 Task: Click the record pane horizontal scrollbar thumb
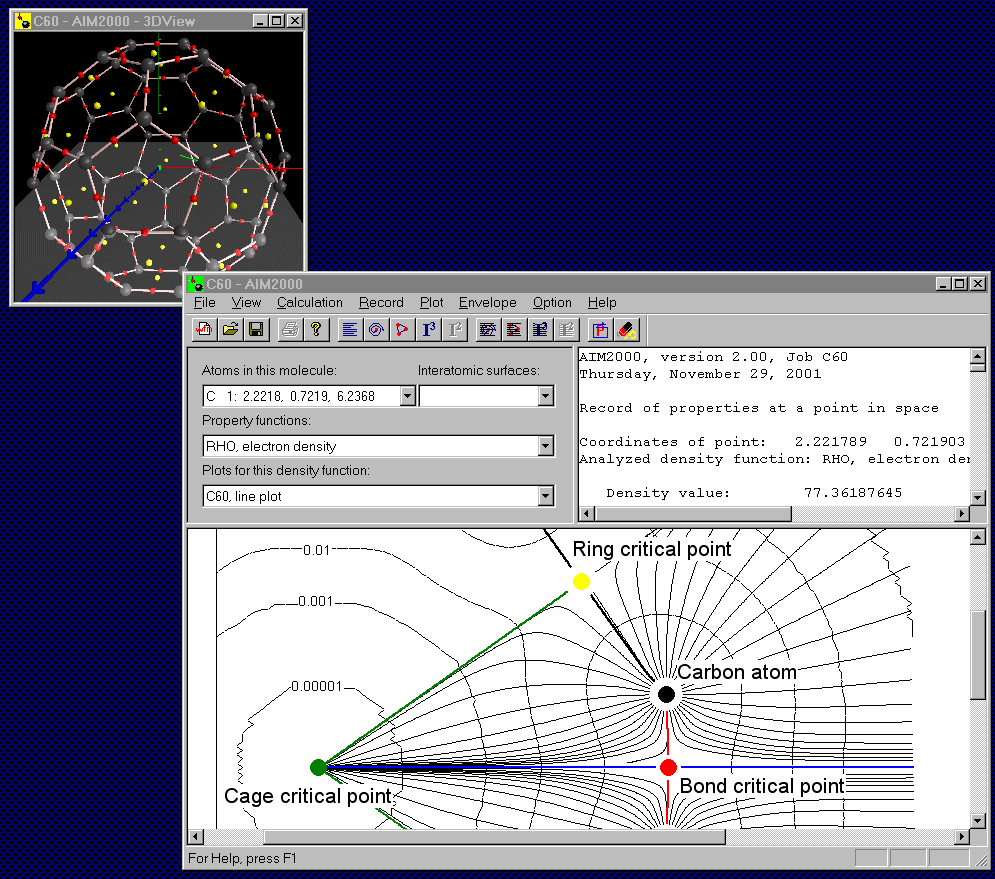[693, 513]
